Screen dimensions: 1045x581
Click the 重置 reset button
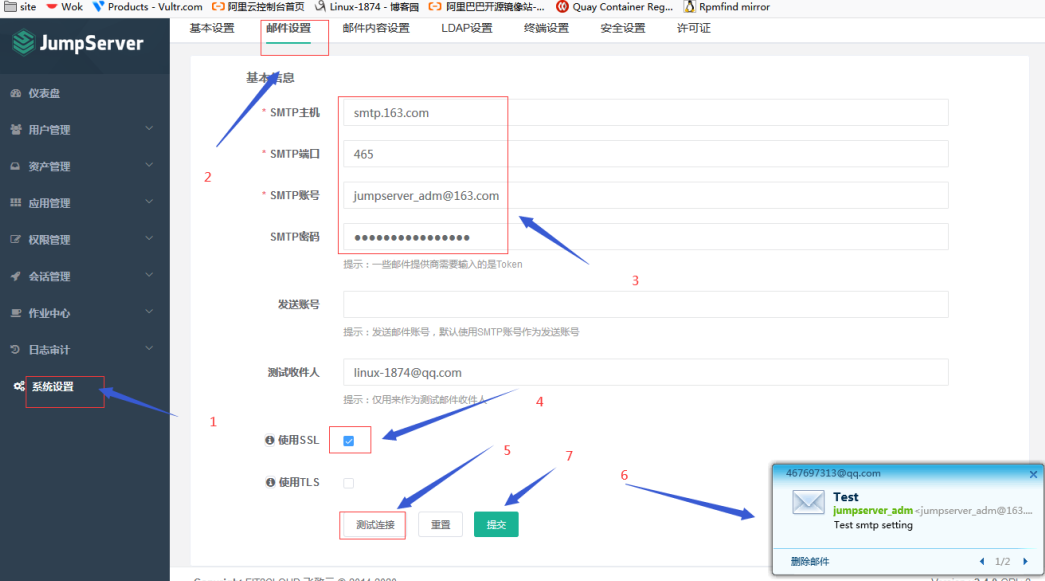(441, 525)
